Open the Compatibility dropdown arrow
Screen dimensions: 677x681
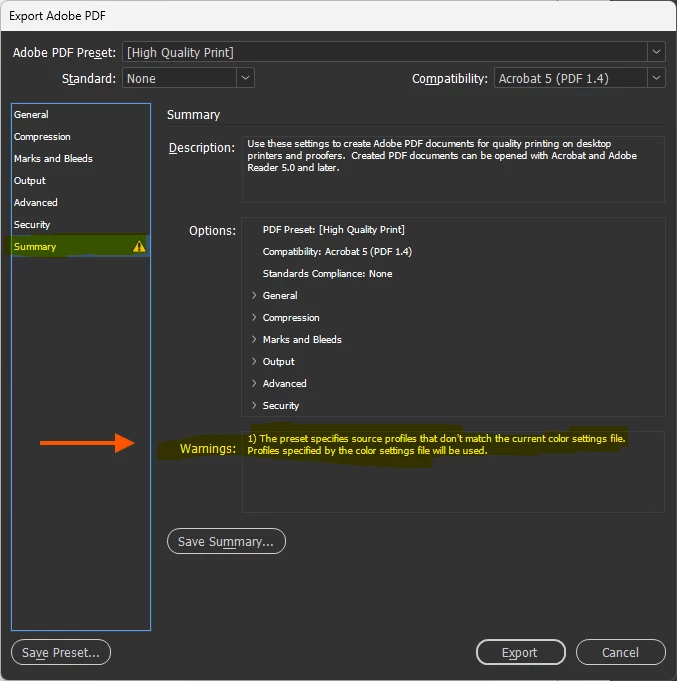(656, 78)
